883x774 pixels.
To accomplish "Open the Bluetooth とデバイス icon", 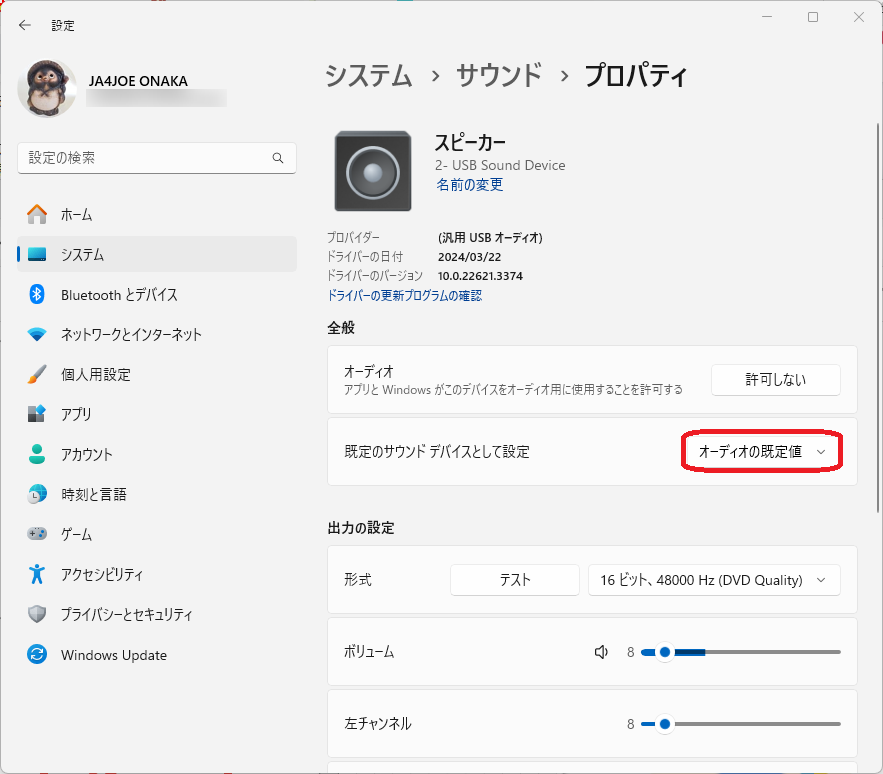I will [x=37, y=294].
